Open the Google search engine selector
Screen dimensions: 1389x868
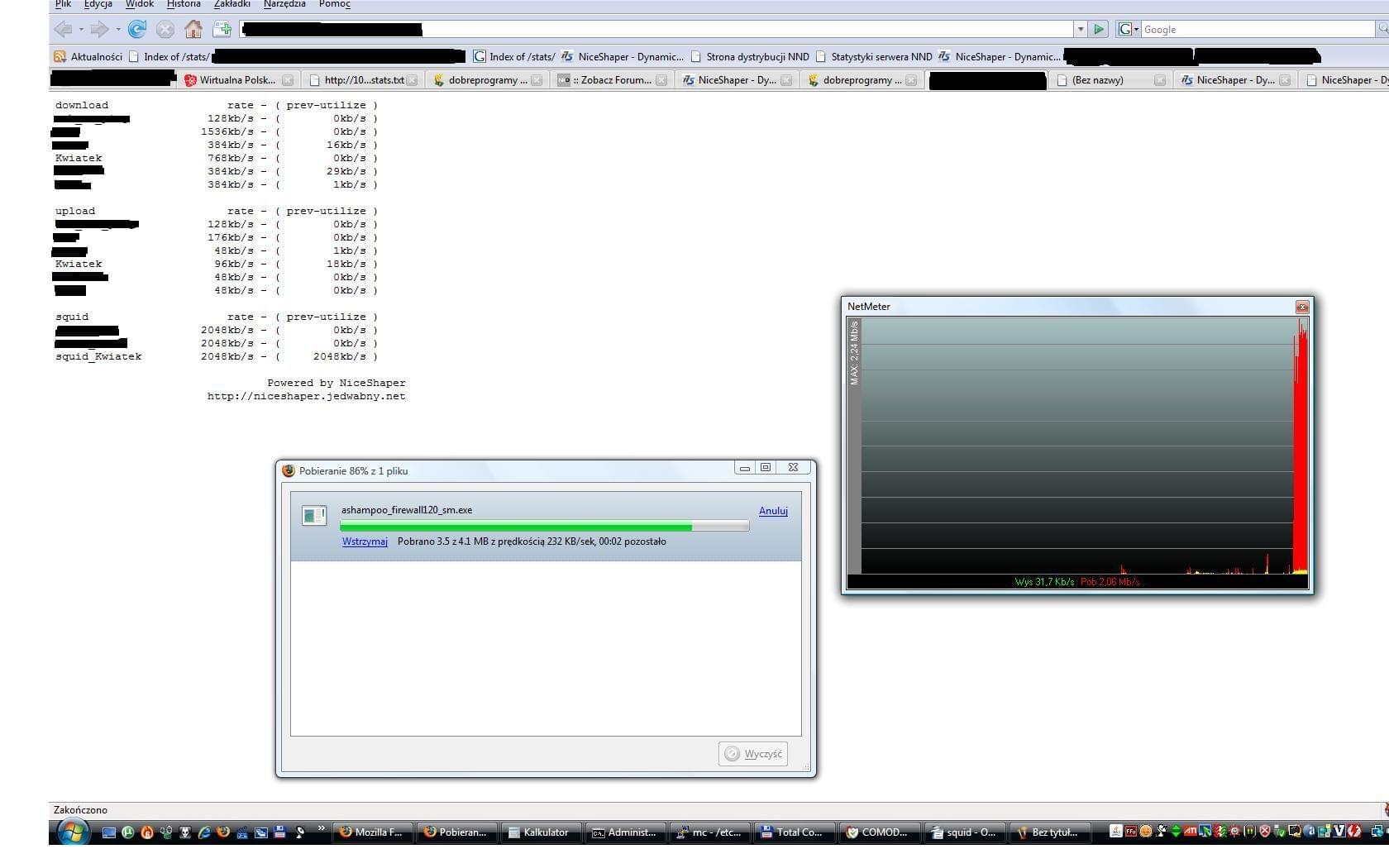tap(1129, 30)
